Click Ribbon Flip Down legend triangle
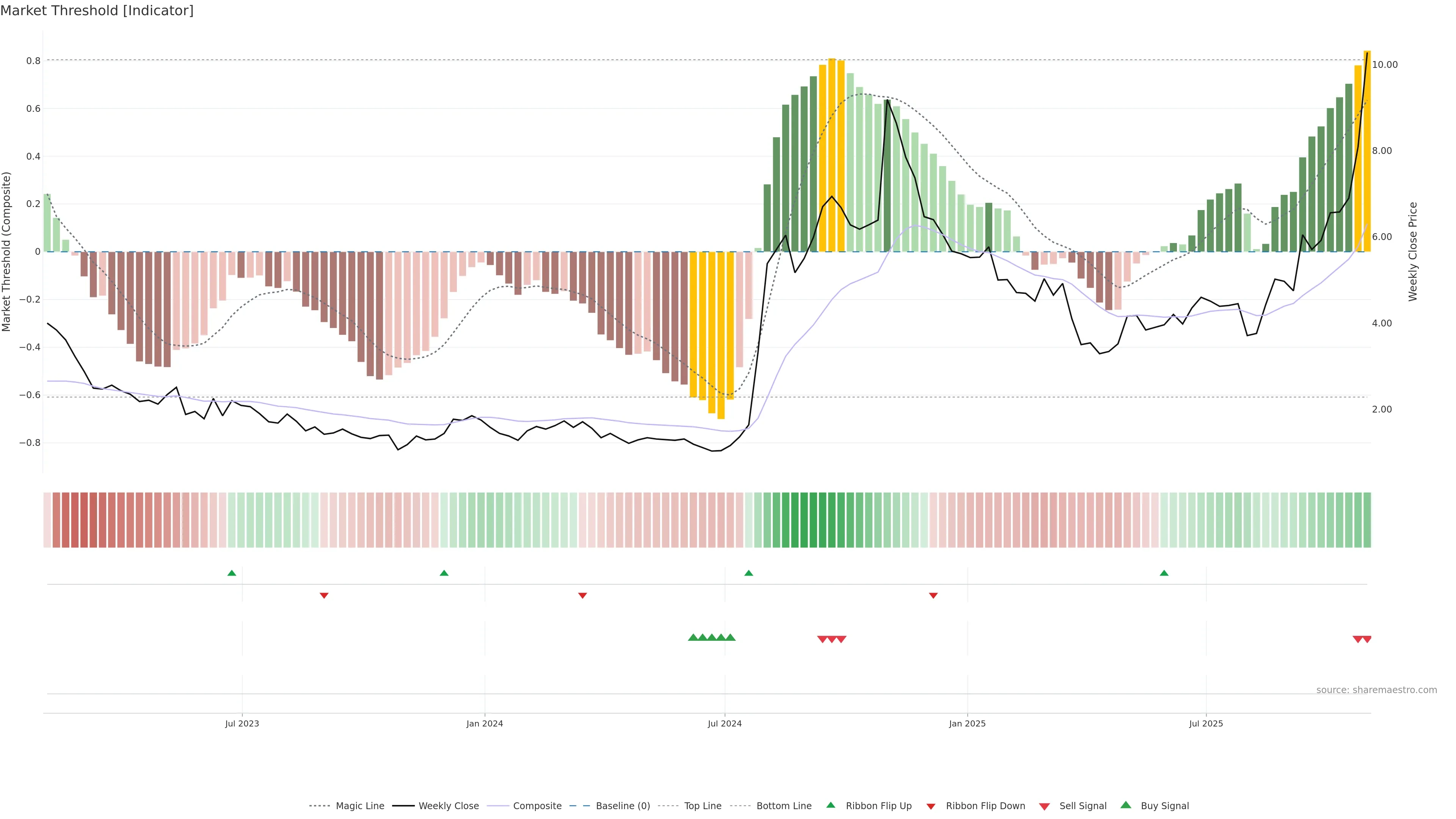1456x819 pixels. pos(931,806)
